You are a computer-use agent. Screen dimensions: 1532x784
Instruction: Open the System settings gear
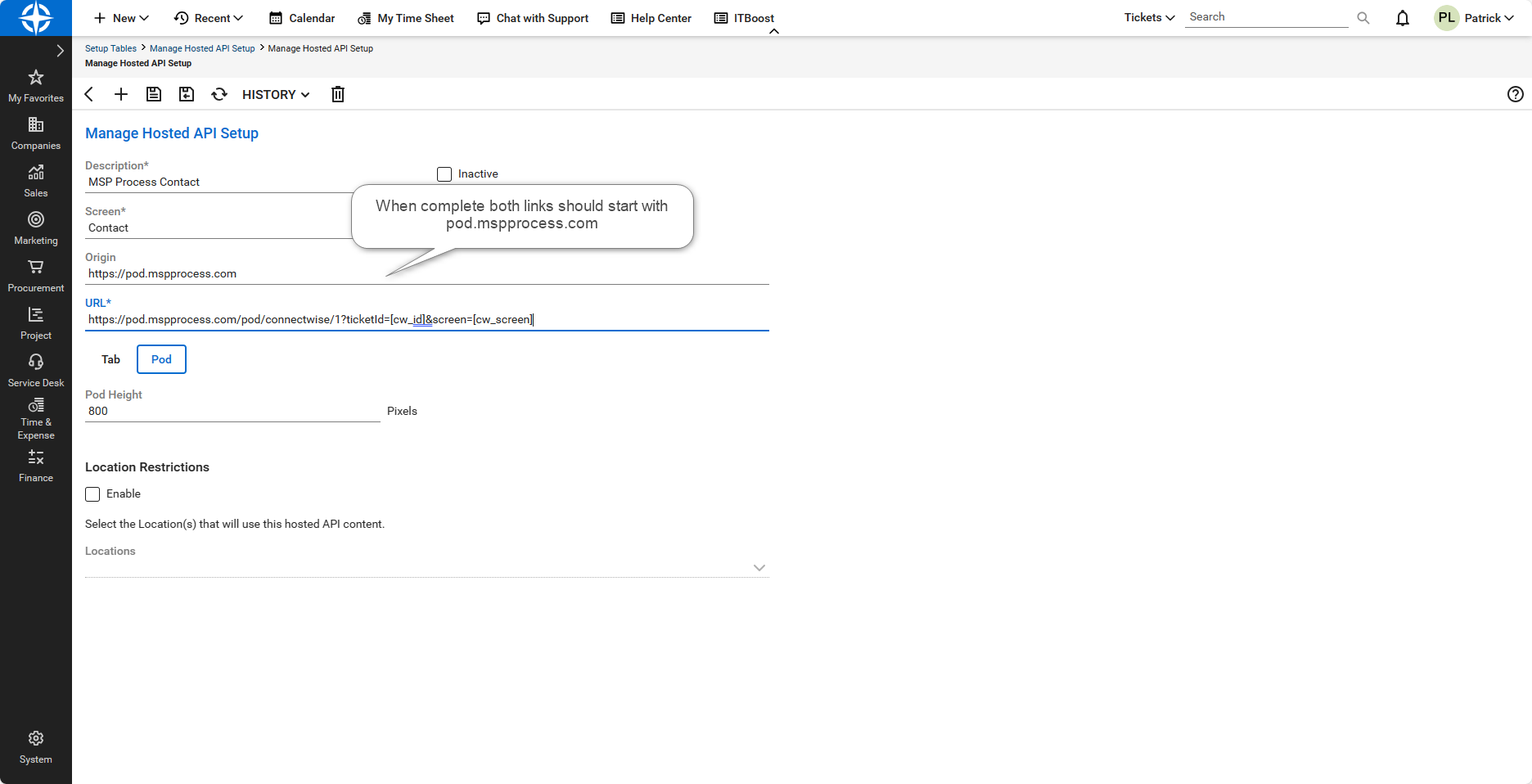tap(36, 747)
